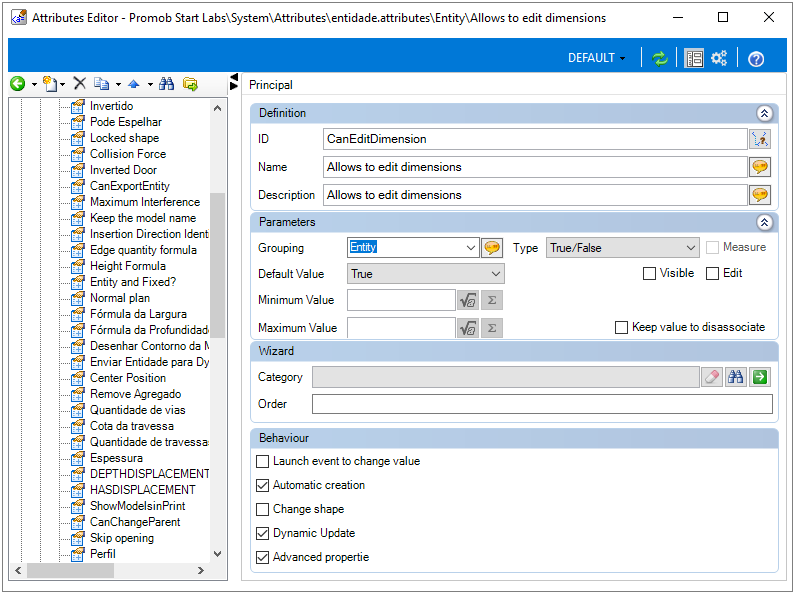Open the Default Value dropdown
This screenshot has height=595, width=796.
pos(425,274)
